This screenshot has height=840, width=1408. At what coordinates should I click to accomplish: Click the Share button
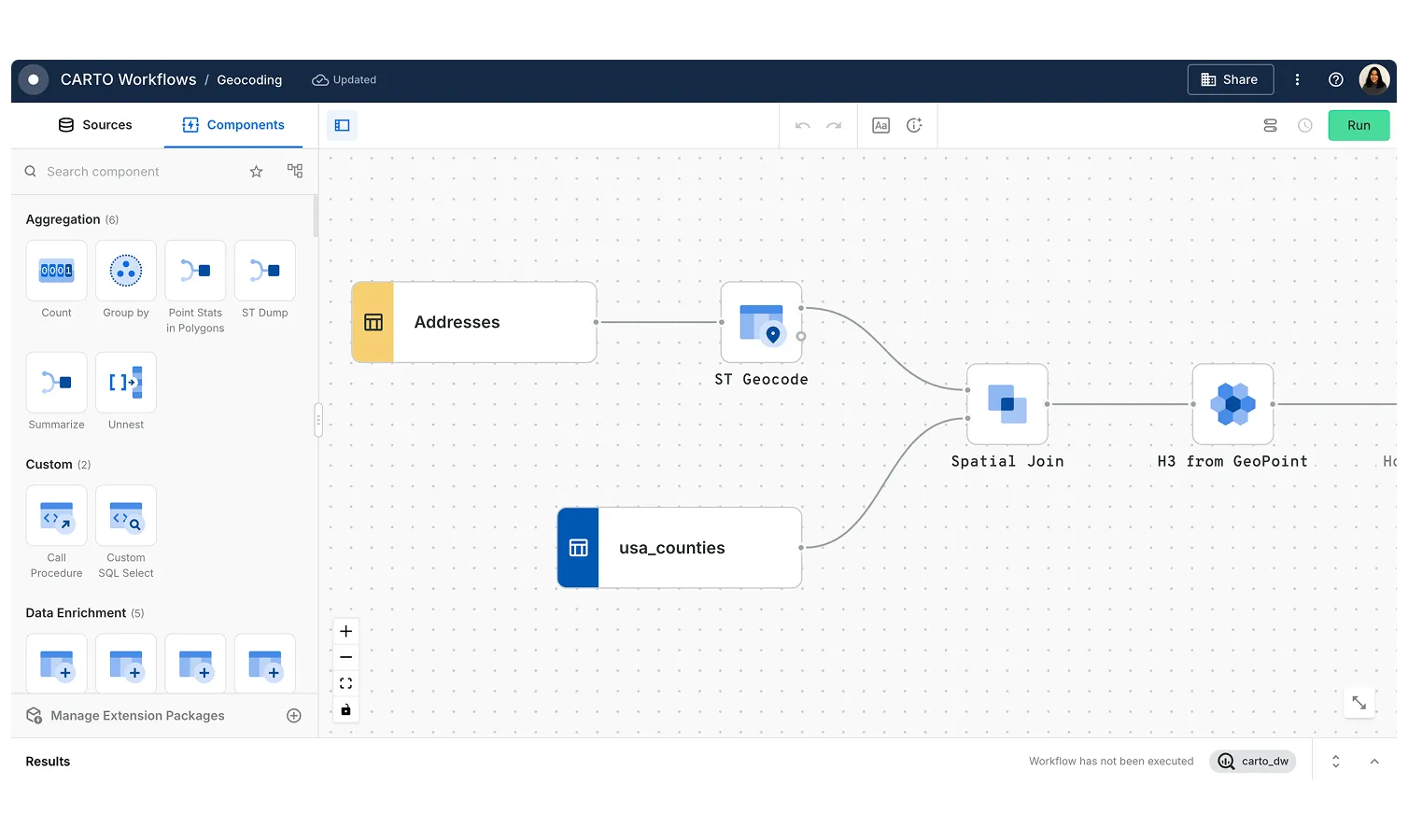coord(1230,79)
